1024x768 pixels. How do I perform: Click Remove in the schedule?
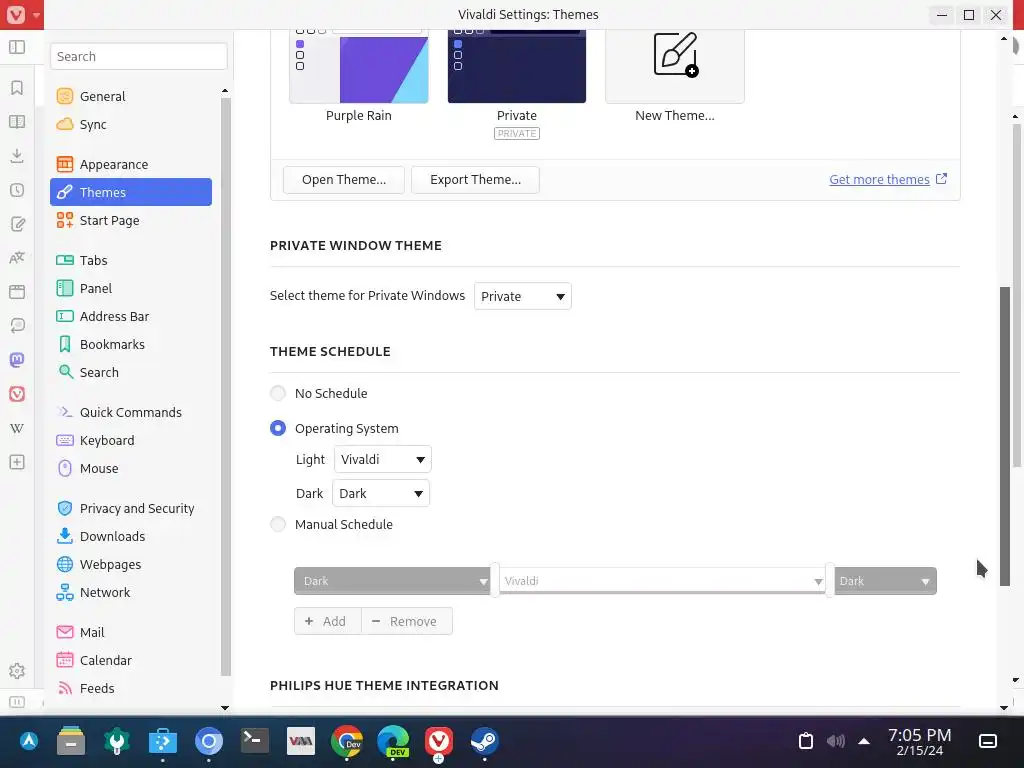(x=406, y=621)
